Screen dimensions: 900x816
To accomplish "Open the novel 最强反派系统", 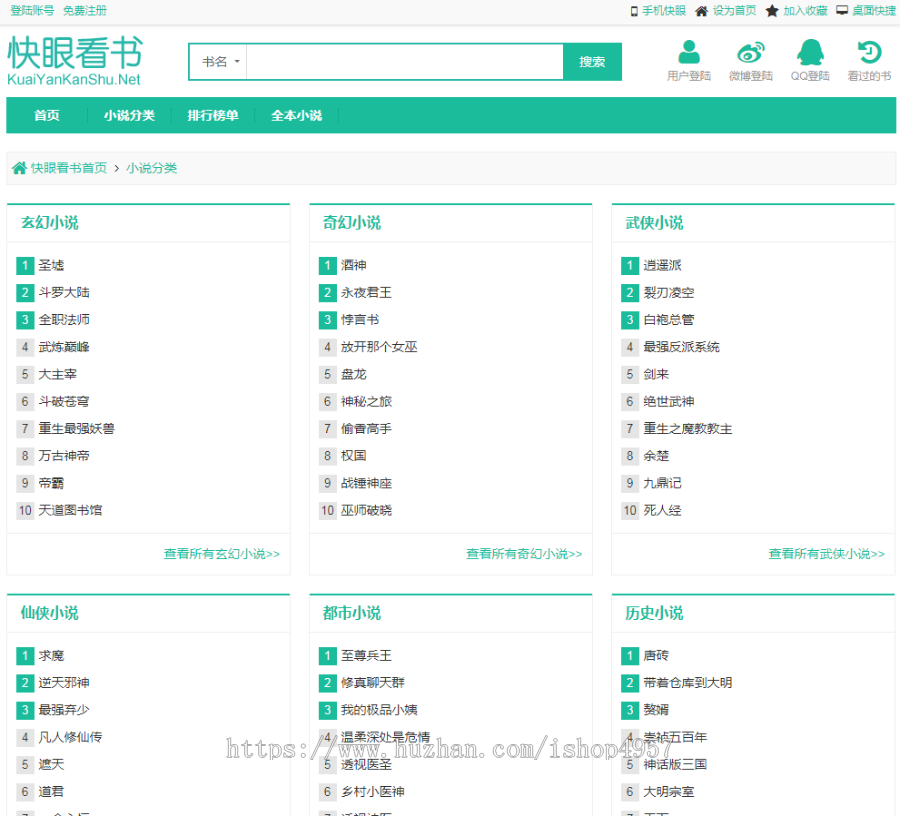I will (681, 347).
